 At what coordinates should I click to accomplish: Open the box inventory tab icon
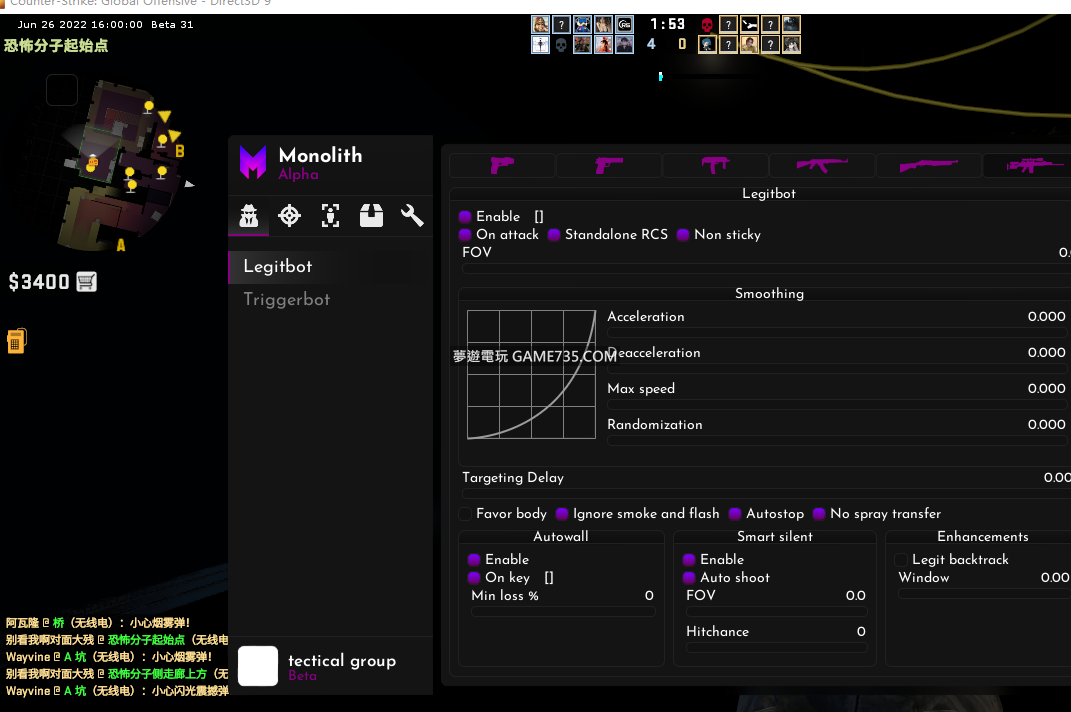pos(371,215)
